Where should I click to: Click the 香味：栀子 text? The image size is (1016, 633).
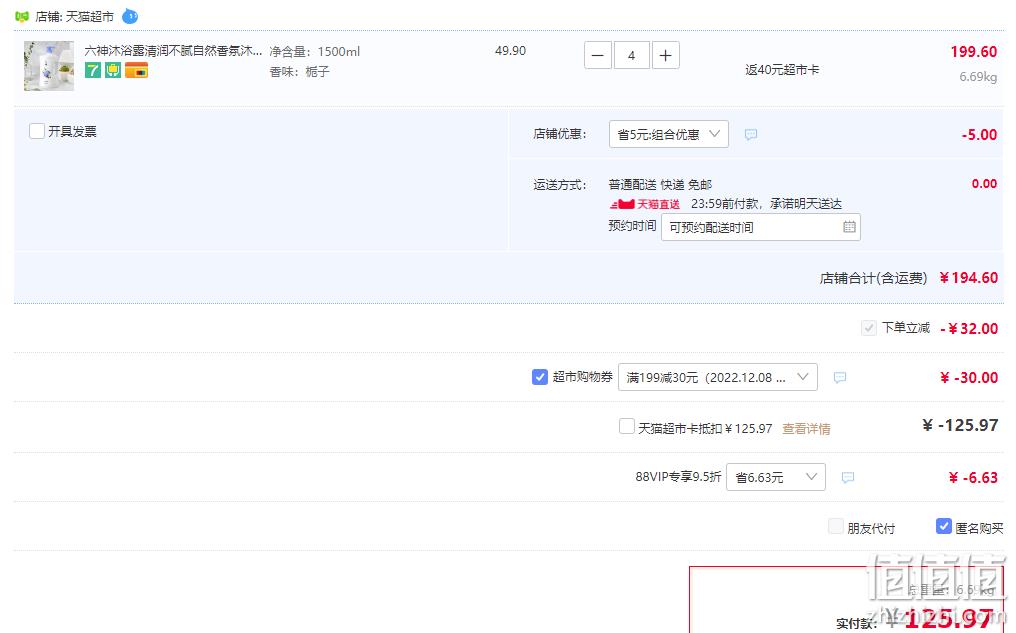click(299, 72)
